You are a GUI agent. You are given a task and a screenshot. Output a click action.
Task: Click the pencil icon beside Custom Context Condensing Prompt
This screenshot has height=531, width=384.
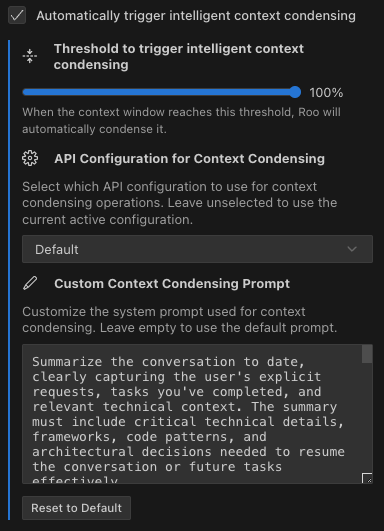30,283
